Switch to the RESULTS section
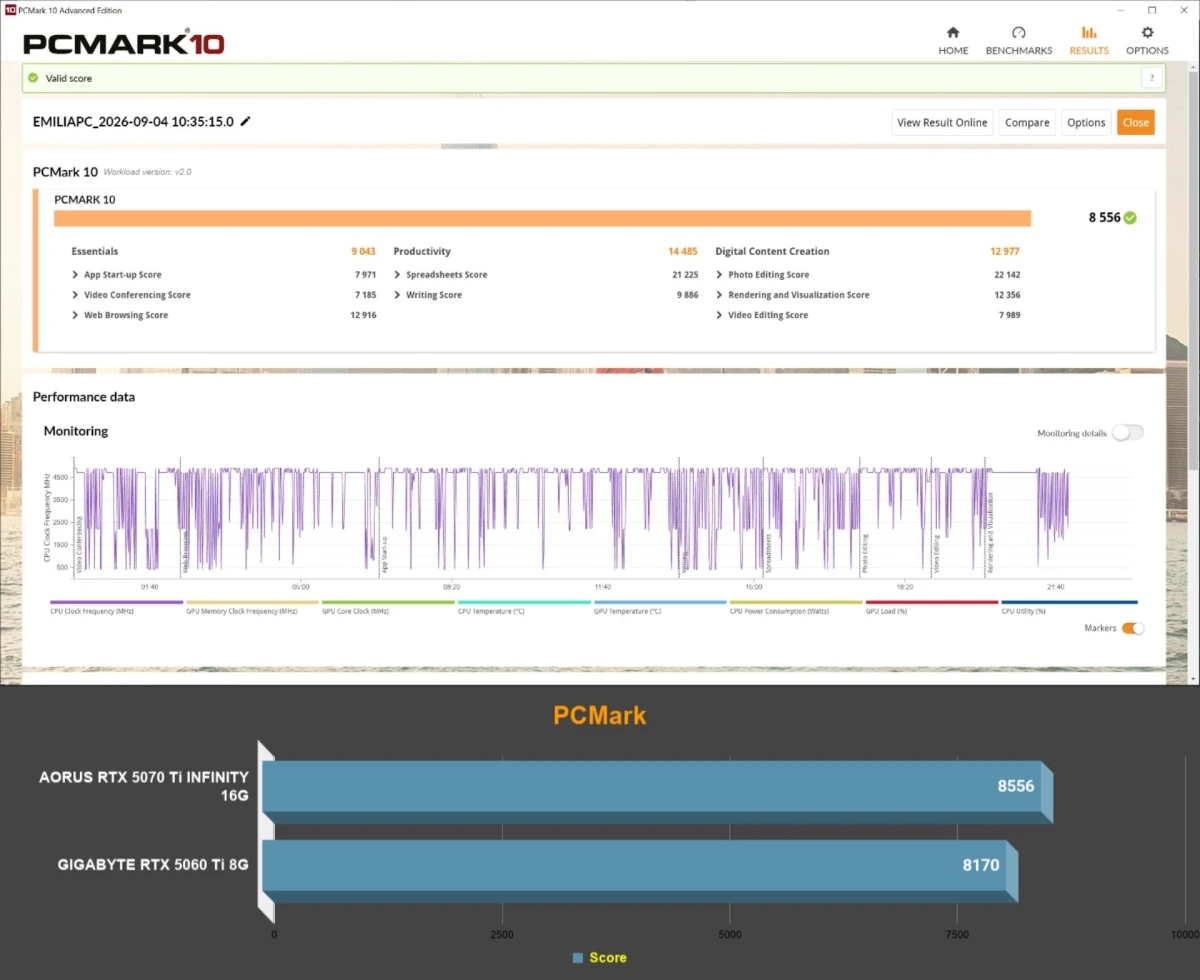The height and width of the screenshot is (980, 1200). (1089, 40)
